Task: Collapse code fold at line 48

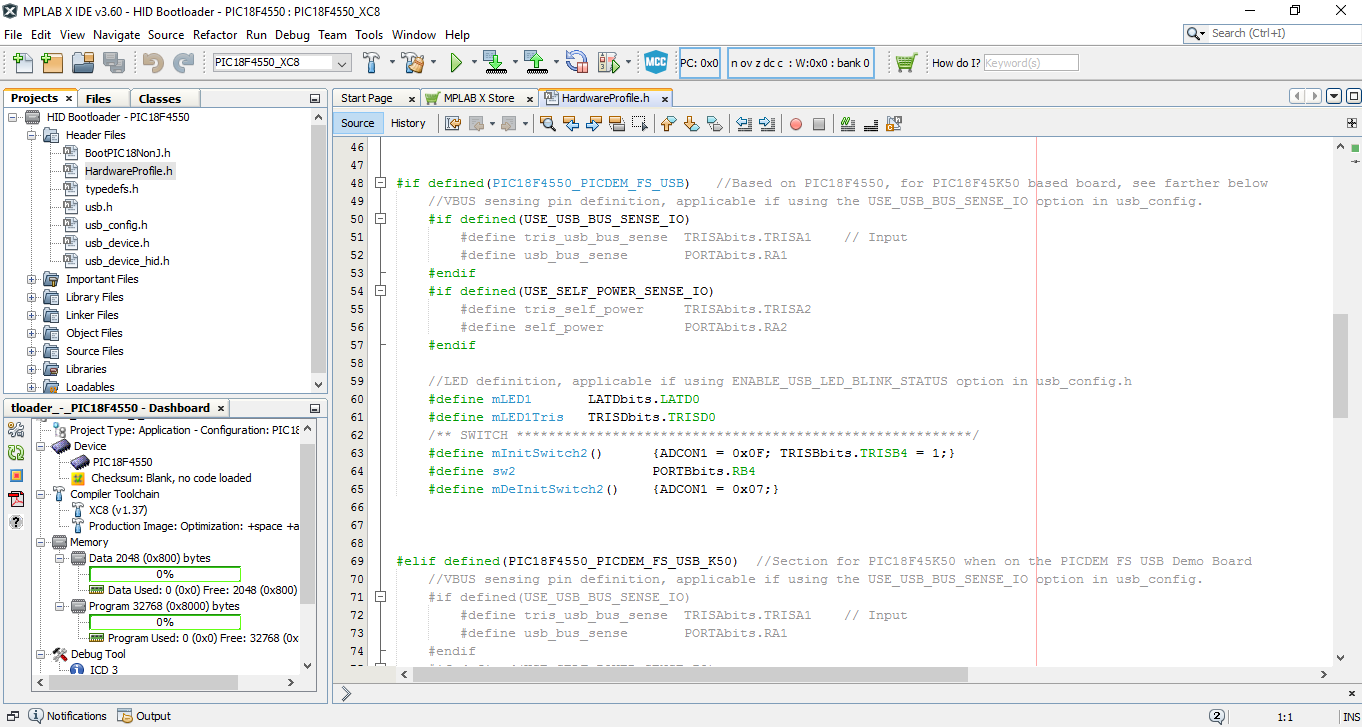Action: coord(380,183)
